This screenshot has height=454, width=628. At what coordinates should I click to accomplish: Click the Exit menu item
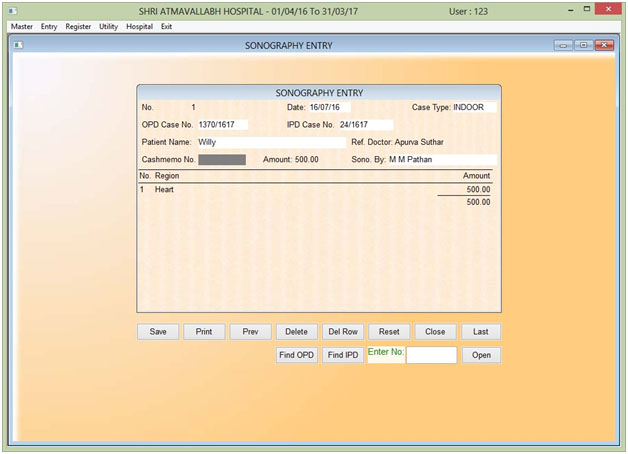click(166, 26)
